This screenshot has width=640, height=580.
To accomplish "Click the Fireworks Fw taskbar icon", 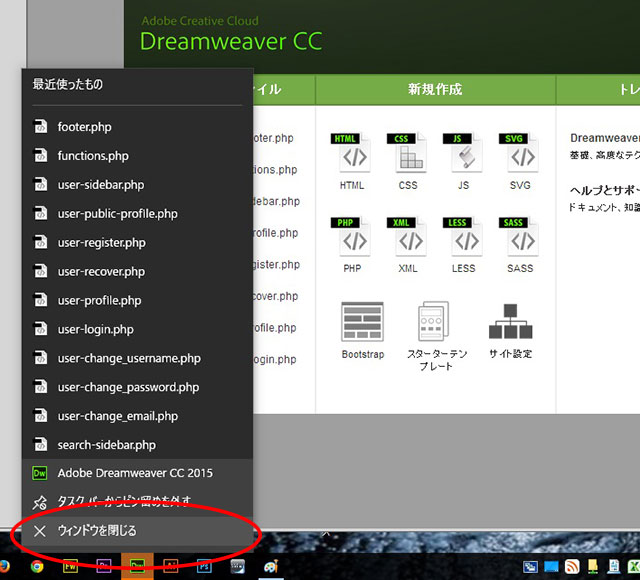I will pyautogui.click(x=70, y=567).
